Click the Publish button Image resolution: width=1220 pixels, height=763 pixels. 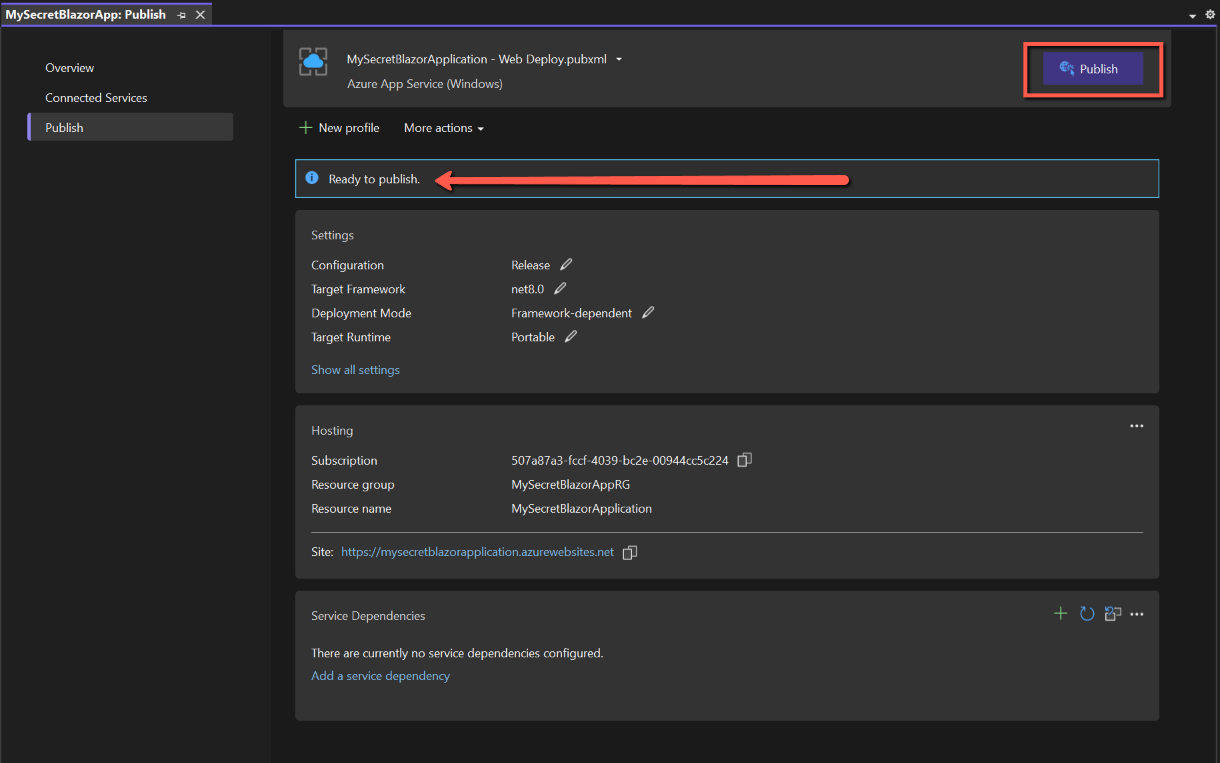point(1092,69)
